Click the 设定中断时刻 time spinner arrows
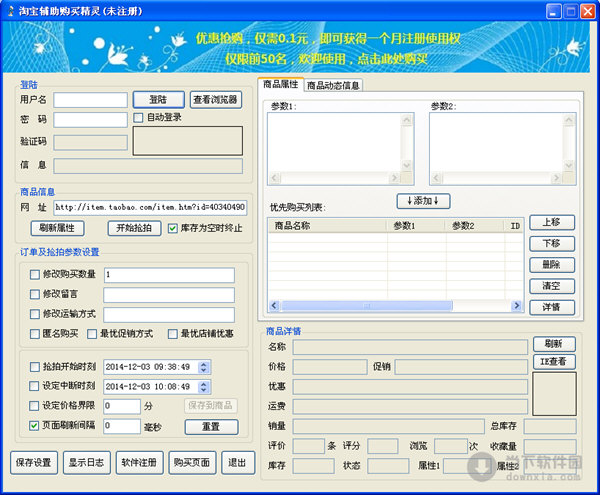The width and height of the screenshot is (600, 495). tap(205, 386)
